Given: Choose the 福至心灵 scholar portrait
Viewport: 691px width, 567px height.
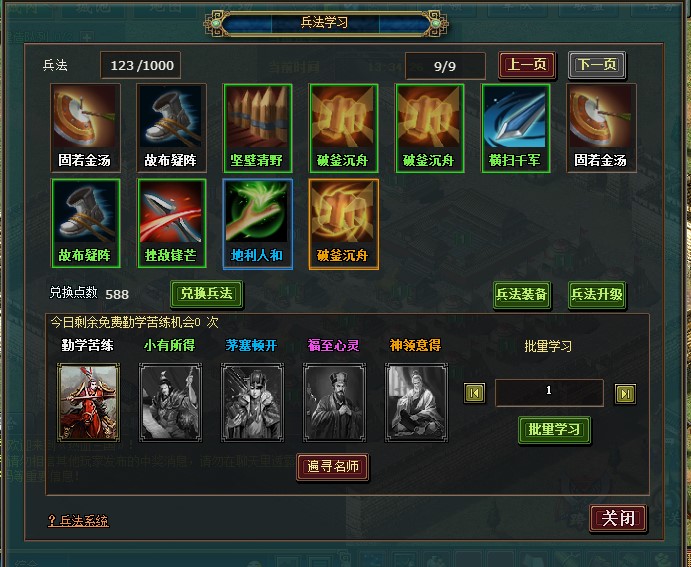Looking at the screenshot, I should click(334, 402).
